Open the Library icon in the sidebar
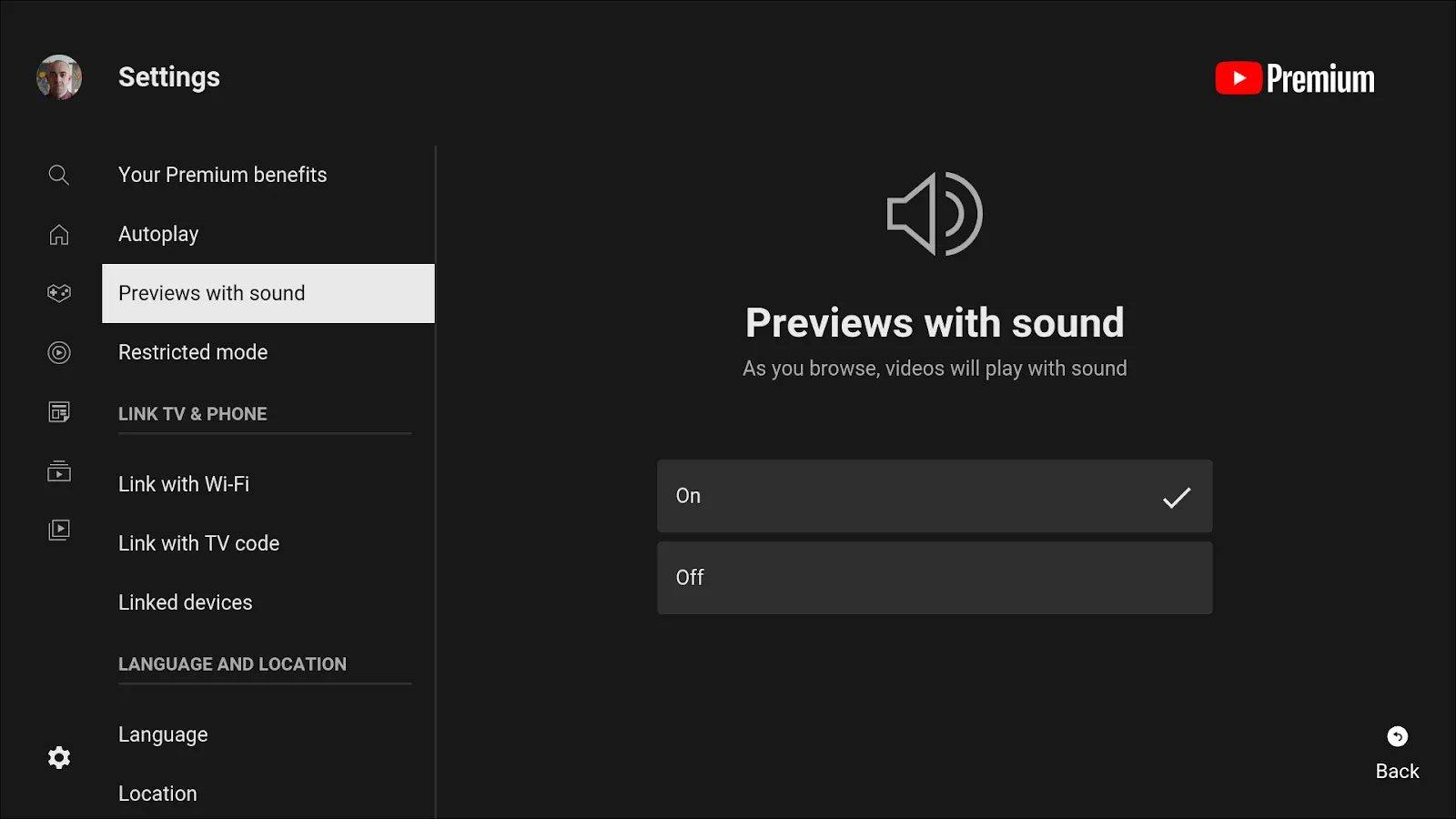 pos(59,530)
